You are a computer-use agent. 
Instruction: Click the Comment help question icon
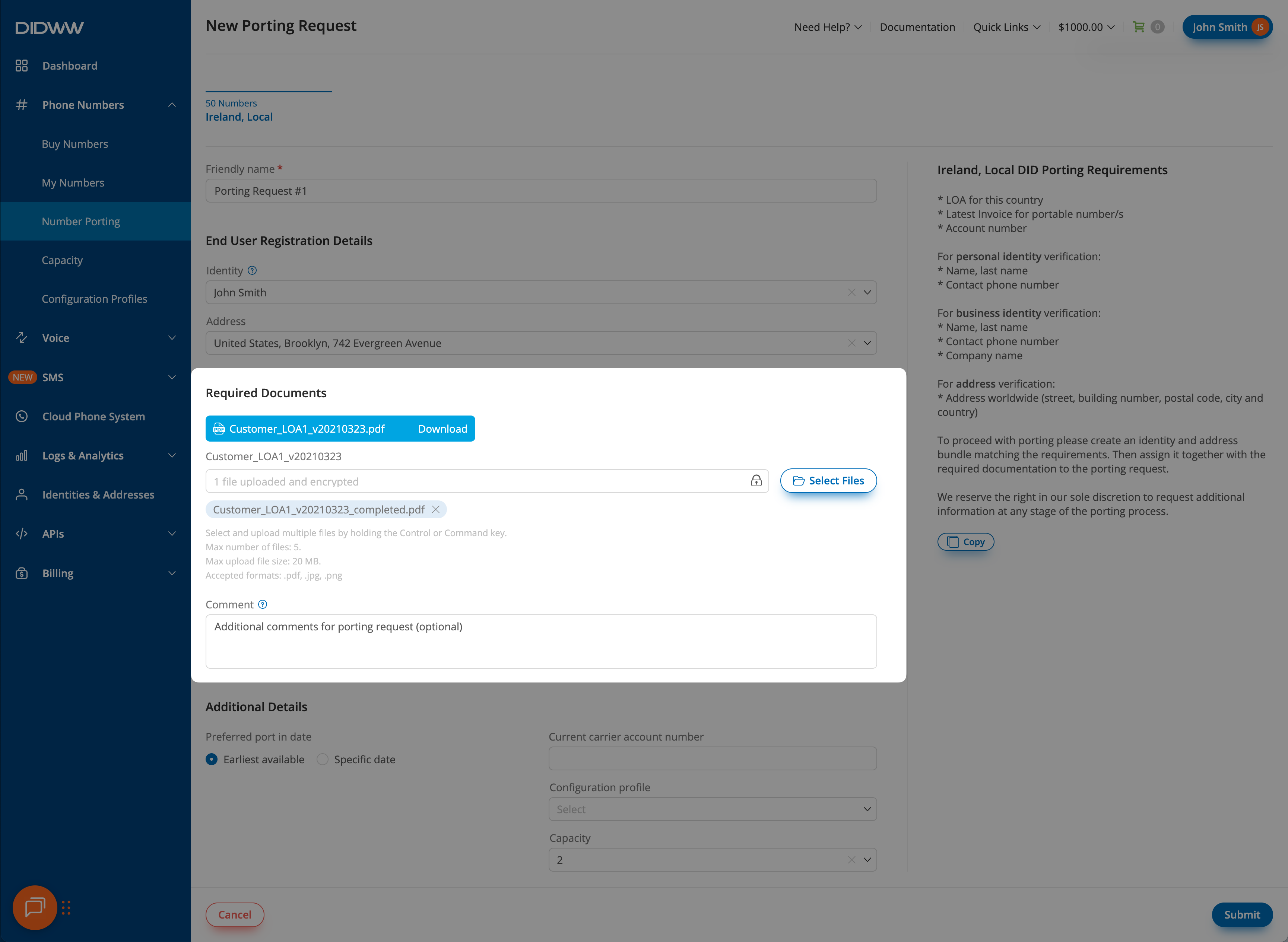(x=262, y=604)
